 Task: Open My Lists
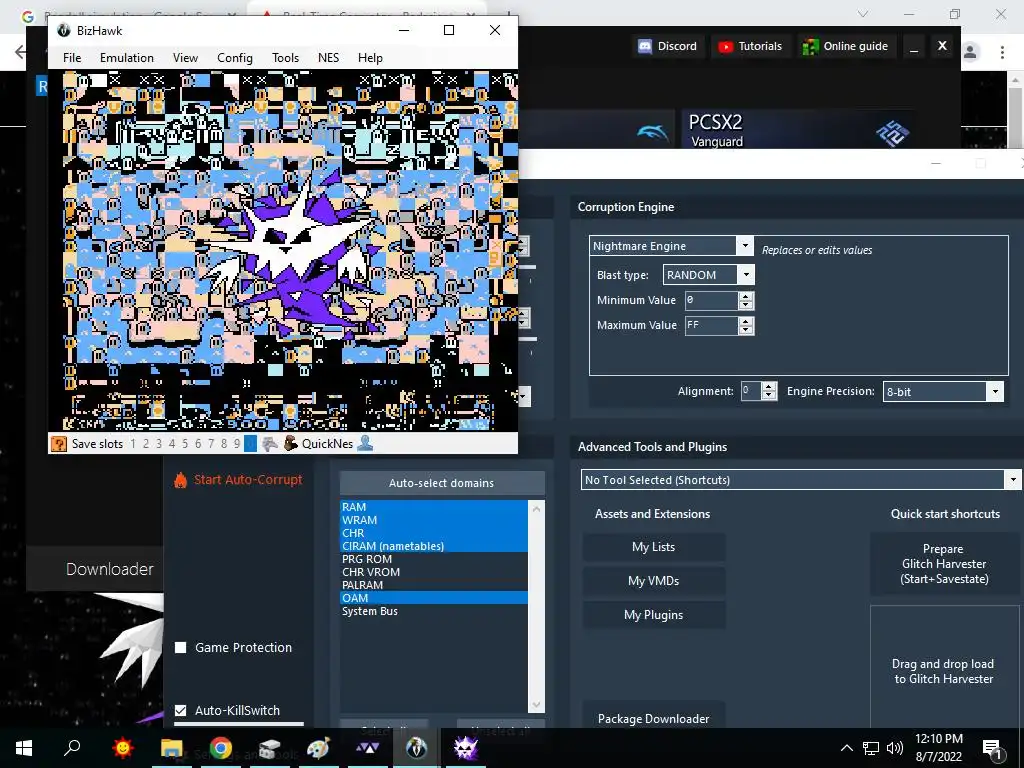[x=654, y=547]
